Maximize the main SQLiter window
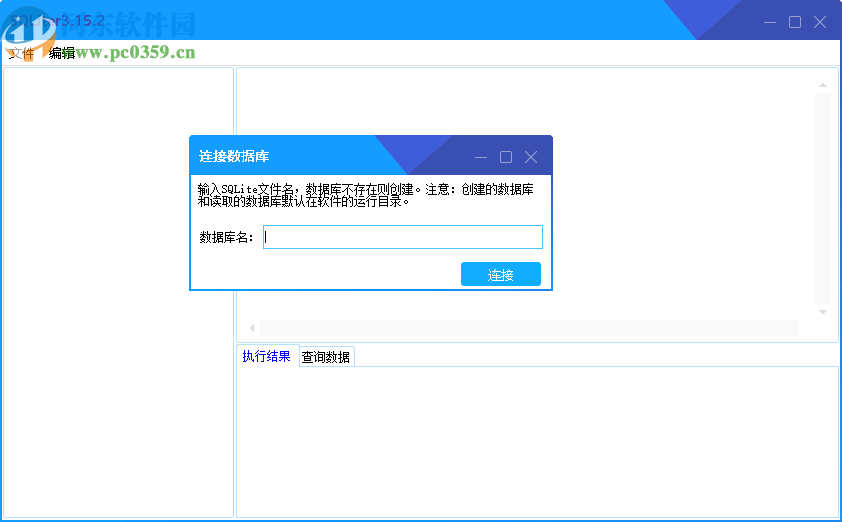842x522 pixels. [x=795, y=22]
